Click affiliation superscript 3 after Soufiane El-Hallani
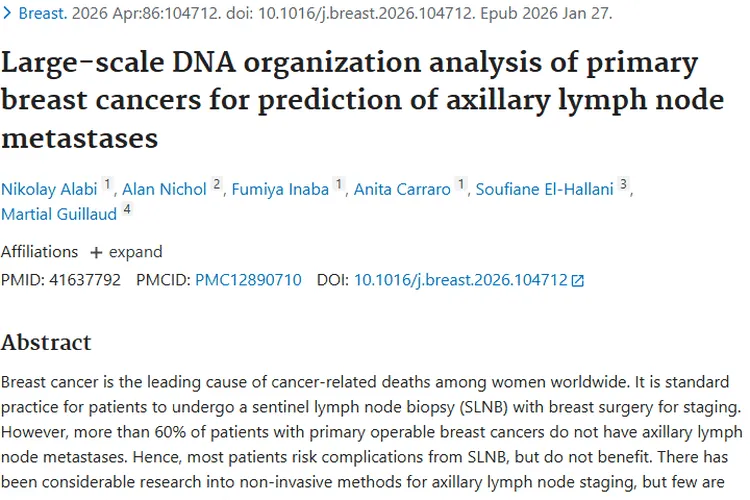Image resolution: width=750 pixels, height=500 pixels. click(x=624, y=184)
